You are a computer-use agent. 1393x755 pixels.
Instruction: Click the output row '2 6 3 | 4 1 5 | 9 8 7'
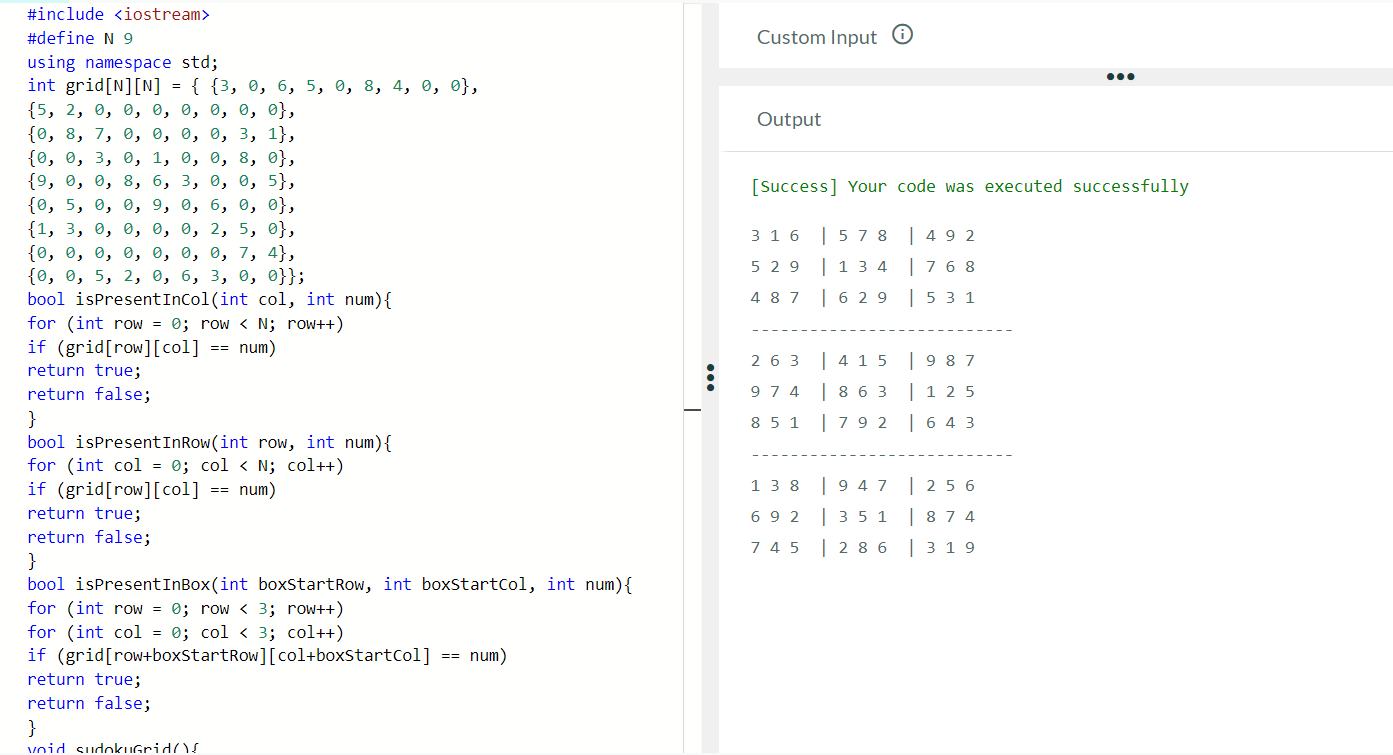tap(863, 361)
